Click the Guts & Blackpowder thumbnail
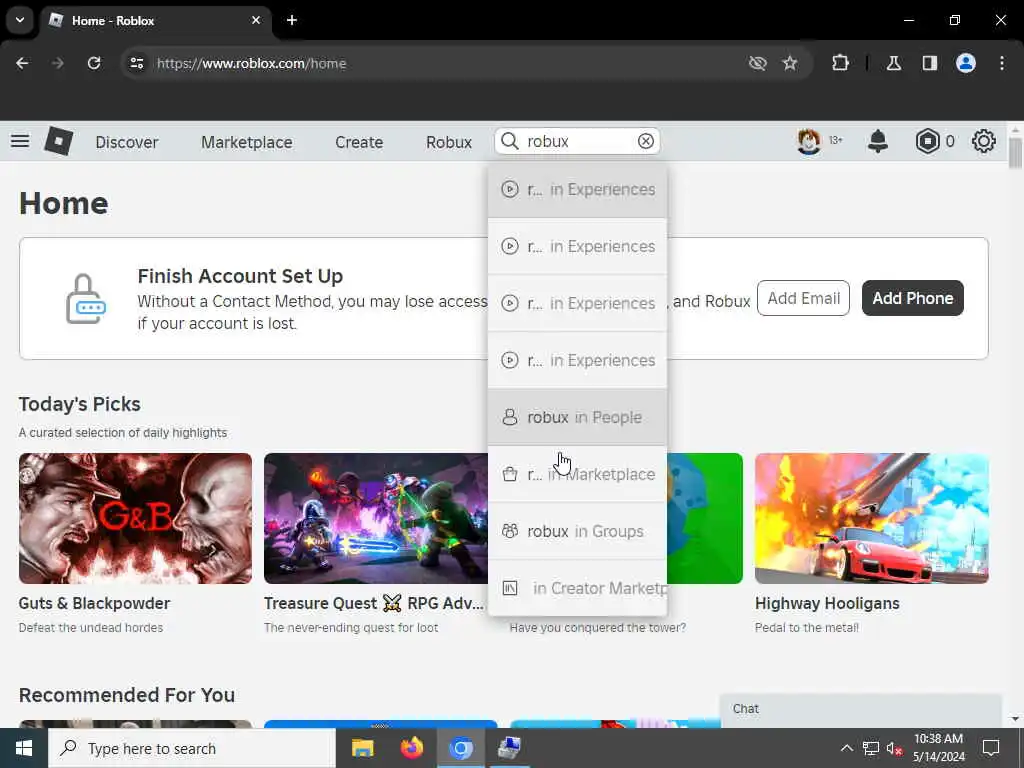Viewport: 1024px width, 768px height. tap(135, 518)
